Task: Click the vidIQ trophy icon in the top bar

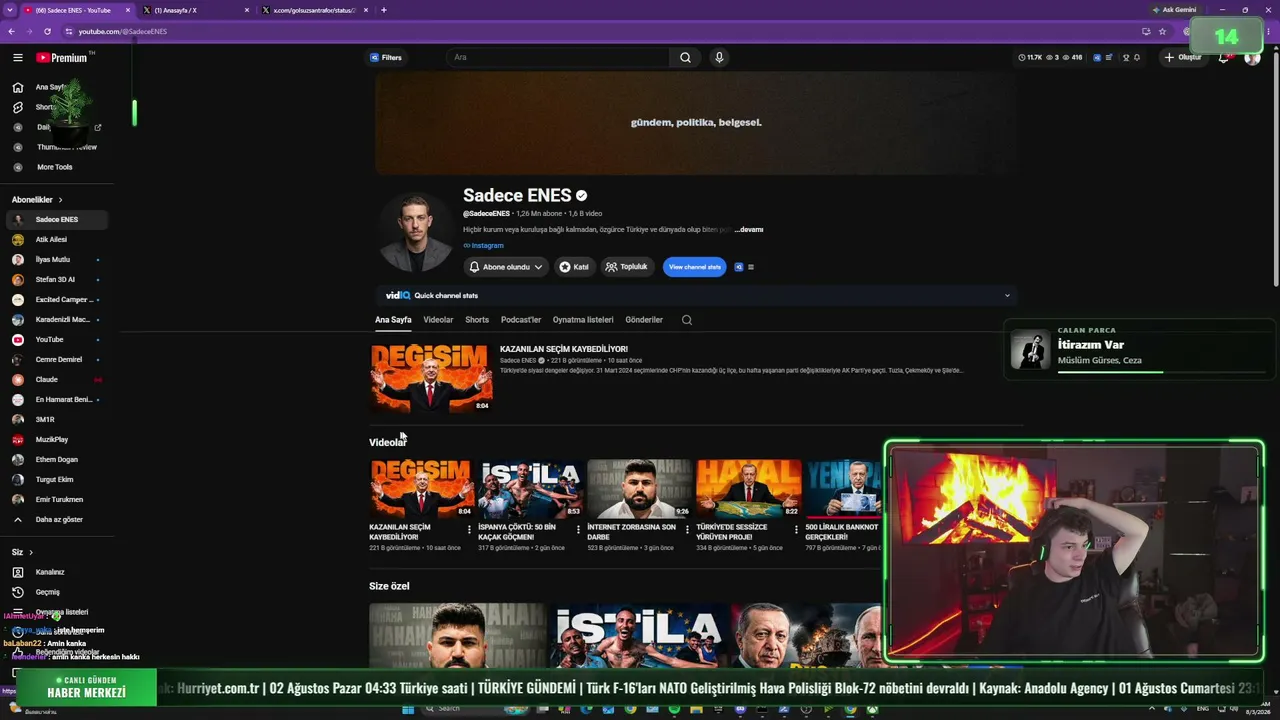Action: 1125,57
